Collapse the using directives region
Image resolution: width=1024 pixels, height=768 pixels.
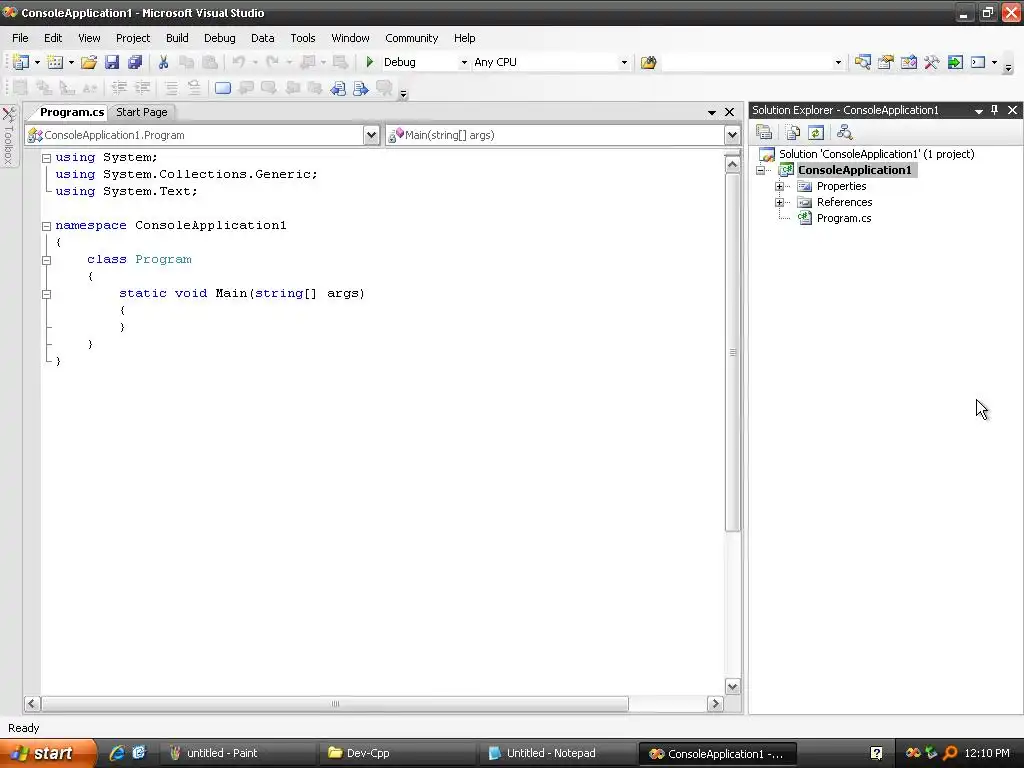46,158
